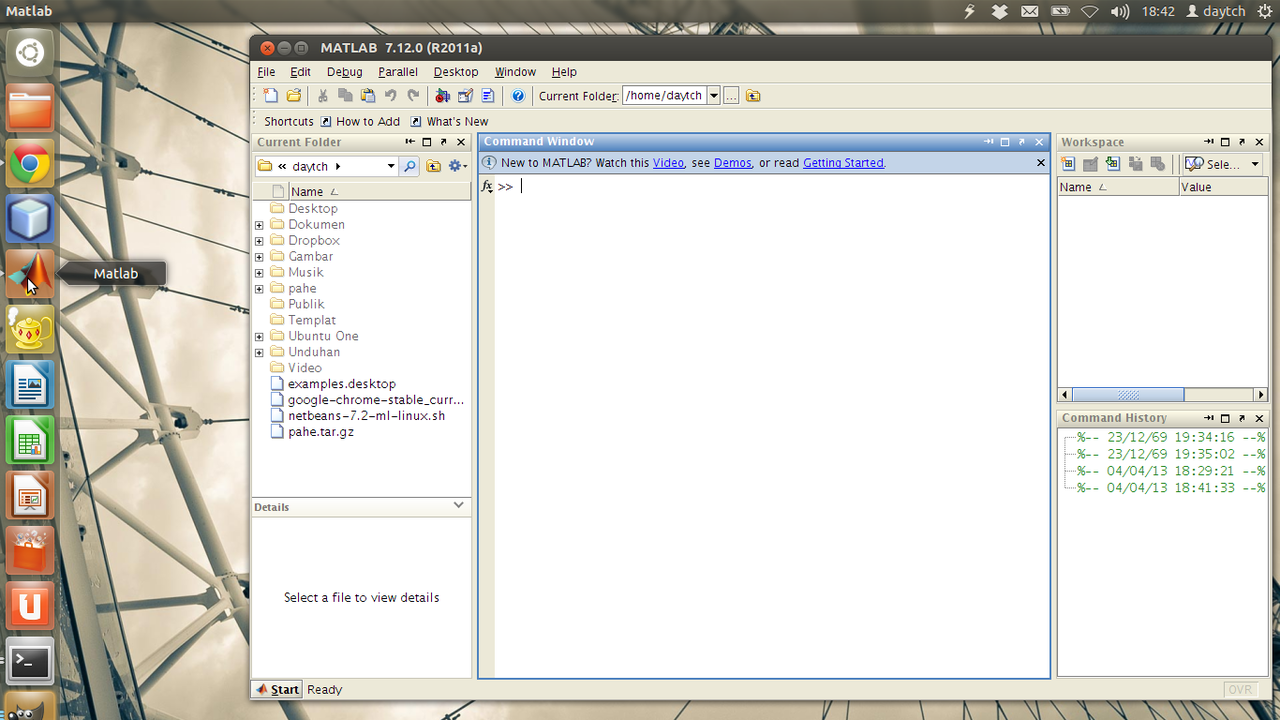This screenshot has height=720, width=1280.
Task: Click the search magnifier in Current Folder panel
Action: 410,166
